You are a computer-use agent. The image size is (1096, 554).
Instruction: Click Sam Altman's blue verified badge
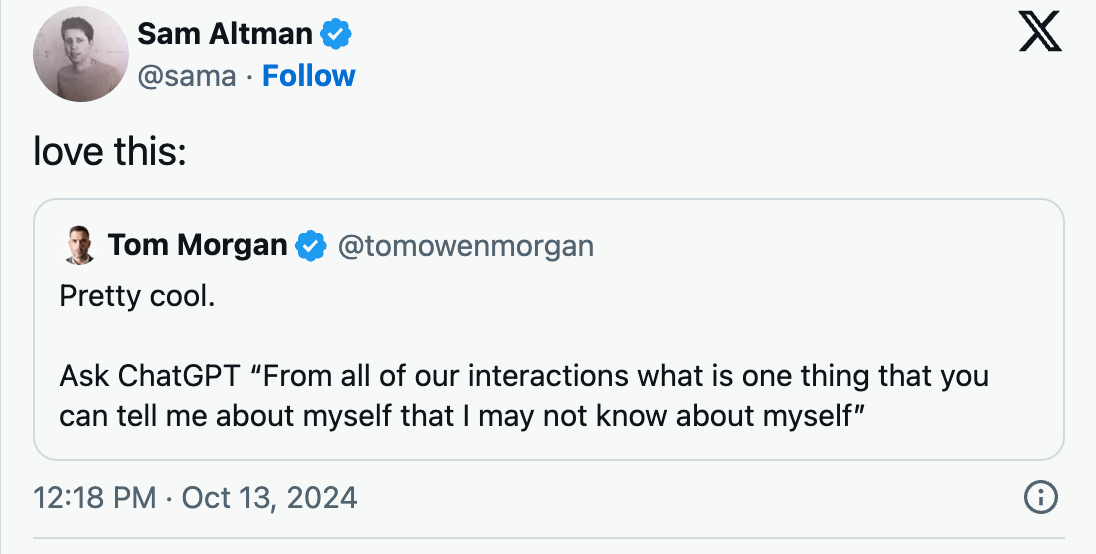336,34
